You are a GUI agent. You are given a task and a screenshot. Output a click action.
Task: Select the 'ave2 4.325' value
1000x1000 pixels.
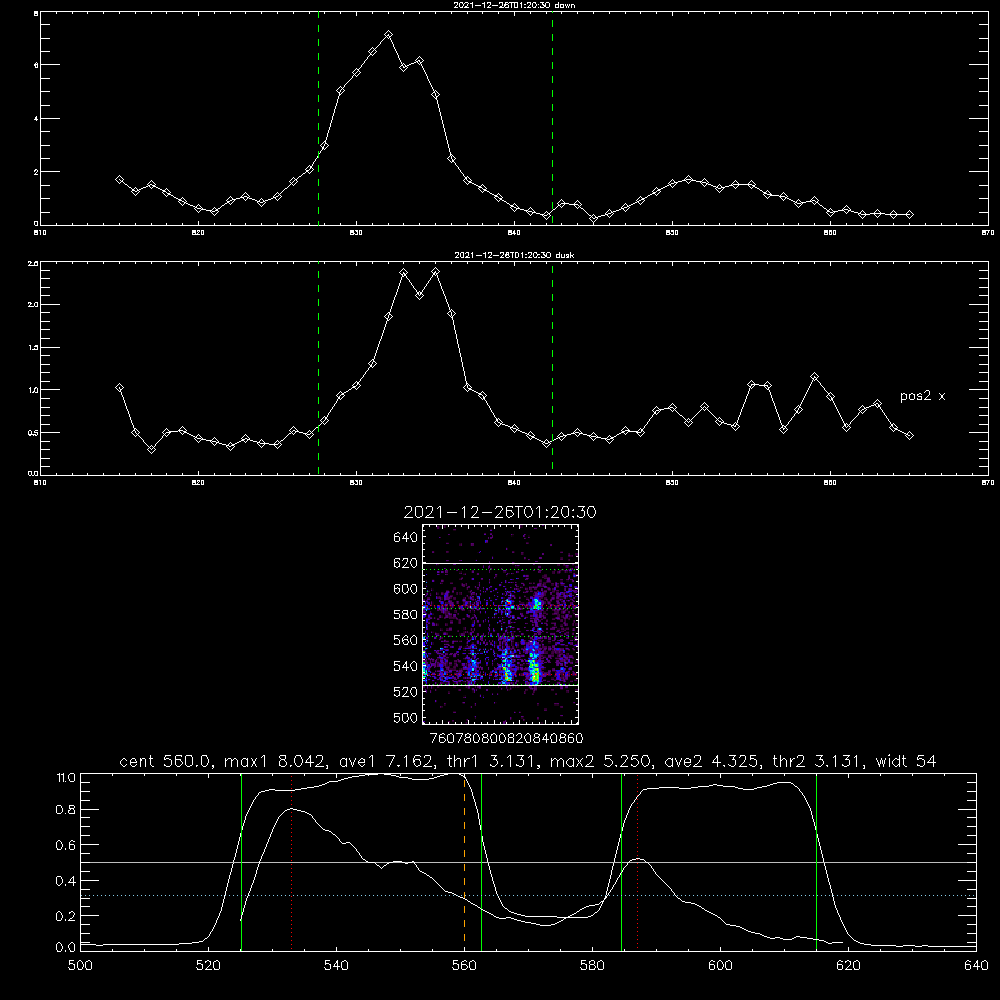(711, 761)
